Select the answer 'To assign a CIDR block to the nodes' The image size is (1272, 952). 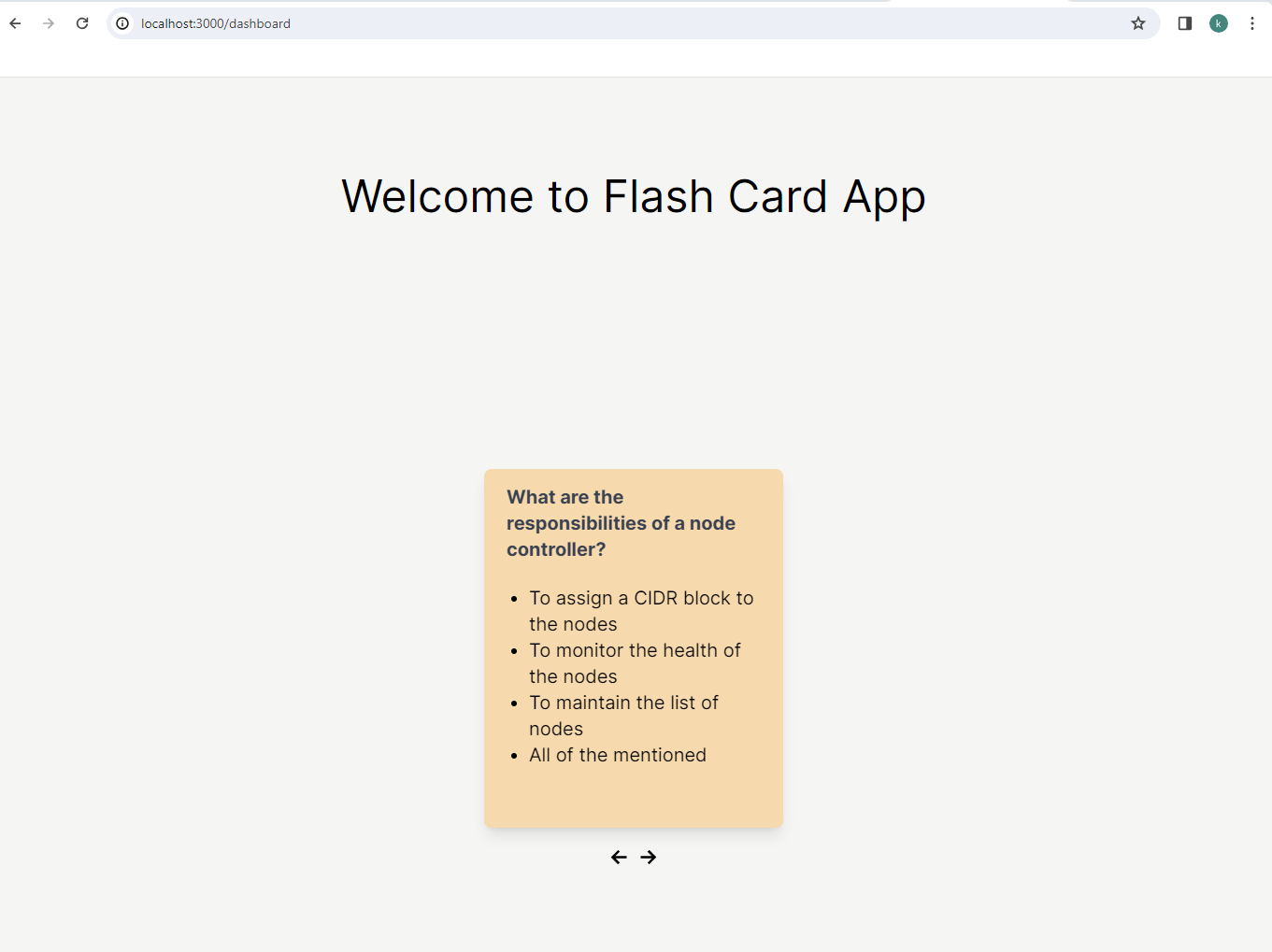[x=641, y=610]
